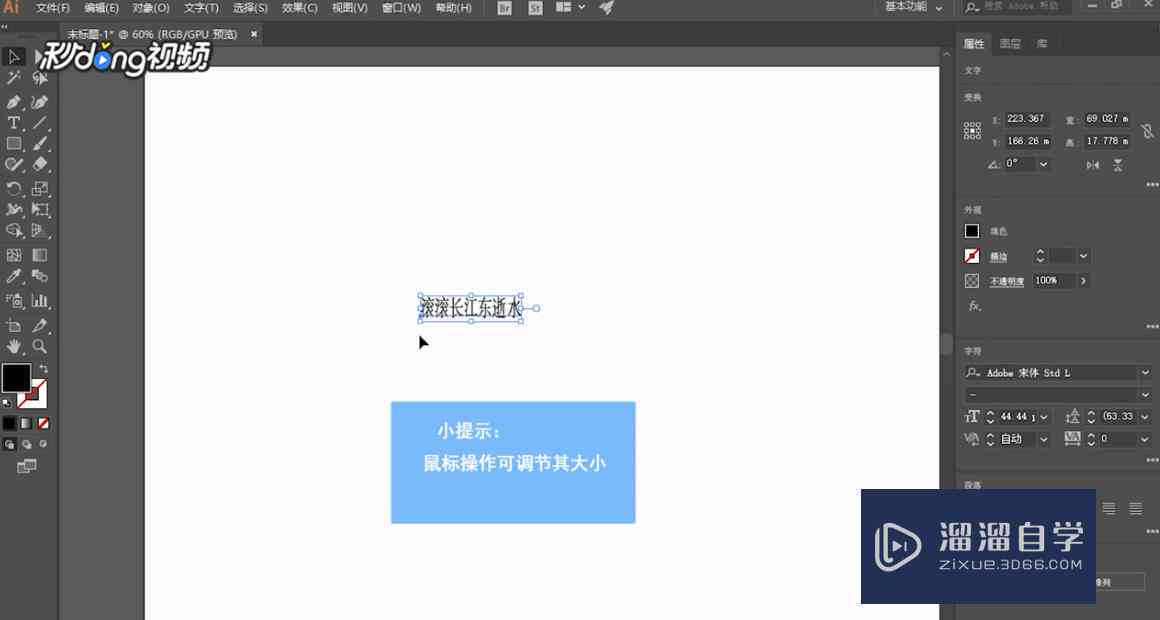
Task: Open the Adobe 宋体 Std L font dropdown
Action: click(1145, 373)
